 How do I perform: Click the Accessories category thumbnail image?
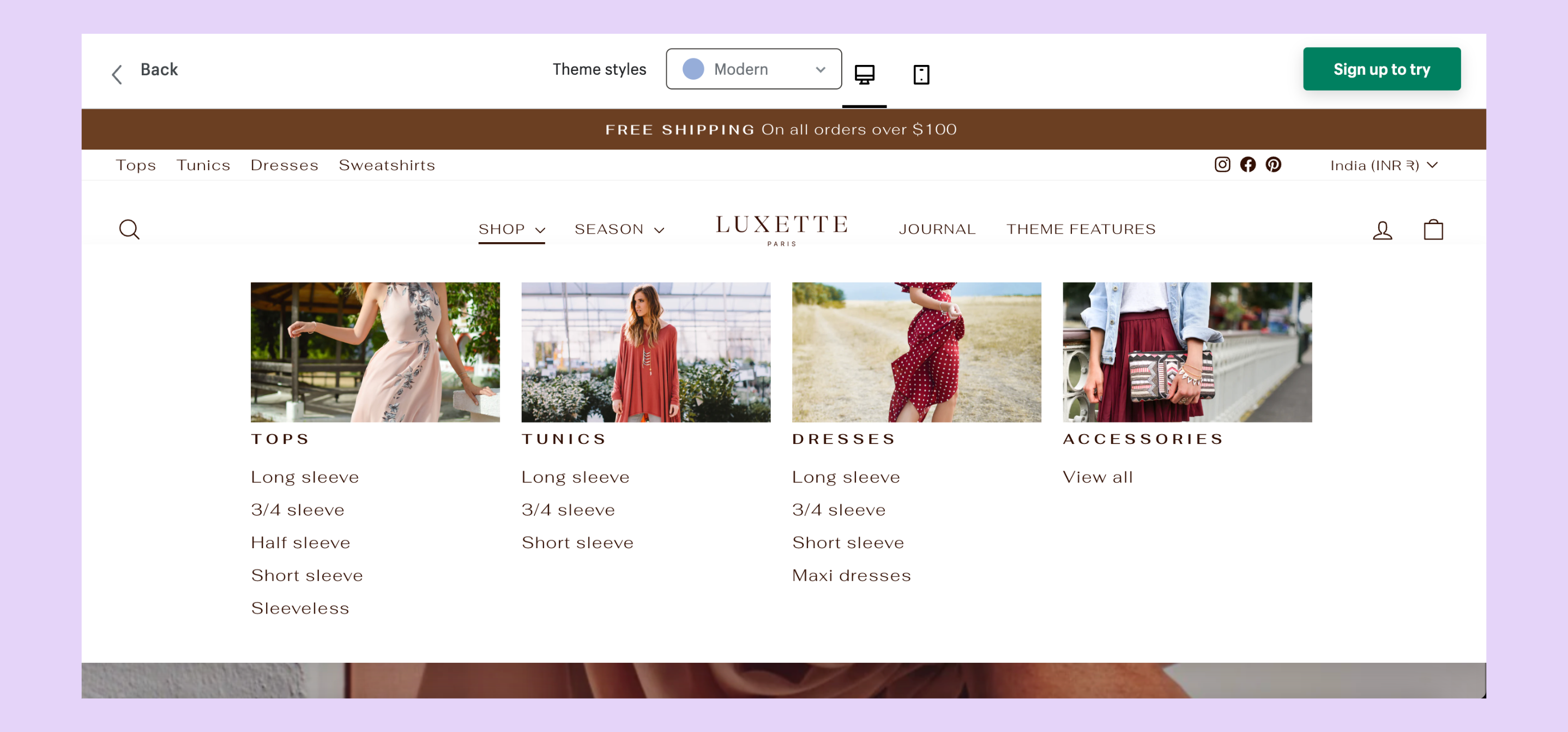tap(1186, 352)
